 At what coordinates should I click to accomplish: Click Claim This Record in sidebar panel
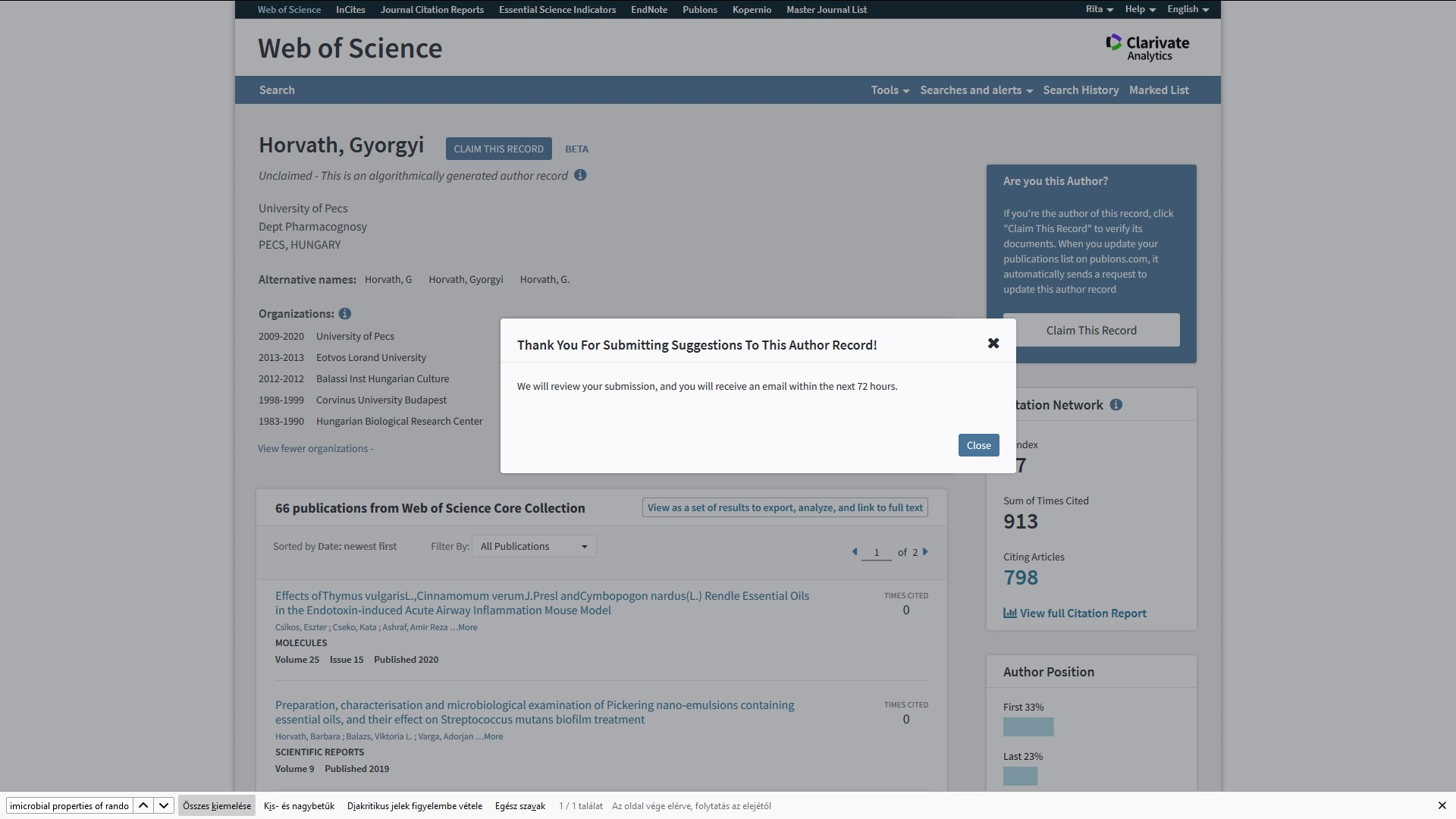(x=1091, y=330)
